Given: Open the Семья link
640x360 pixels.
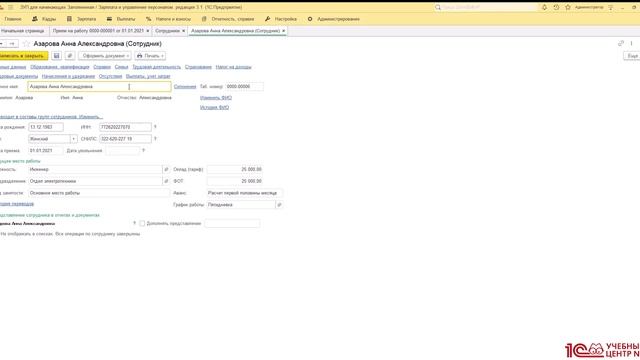Looking at the screenshot, I should 121,67.
